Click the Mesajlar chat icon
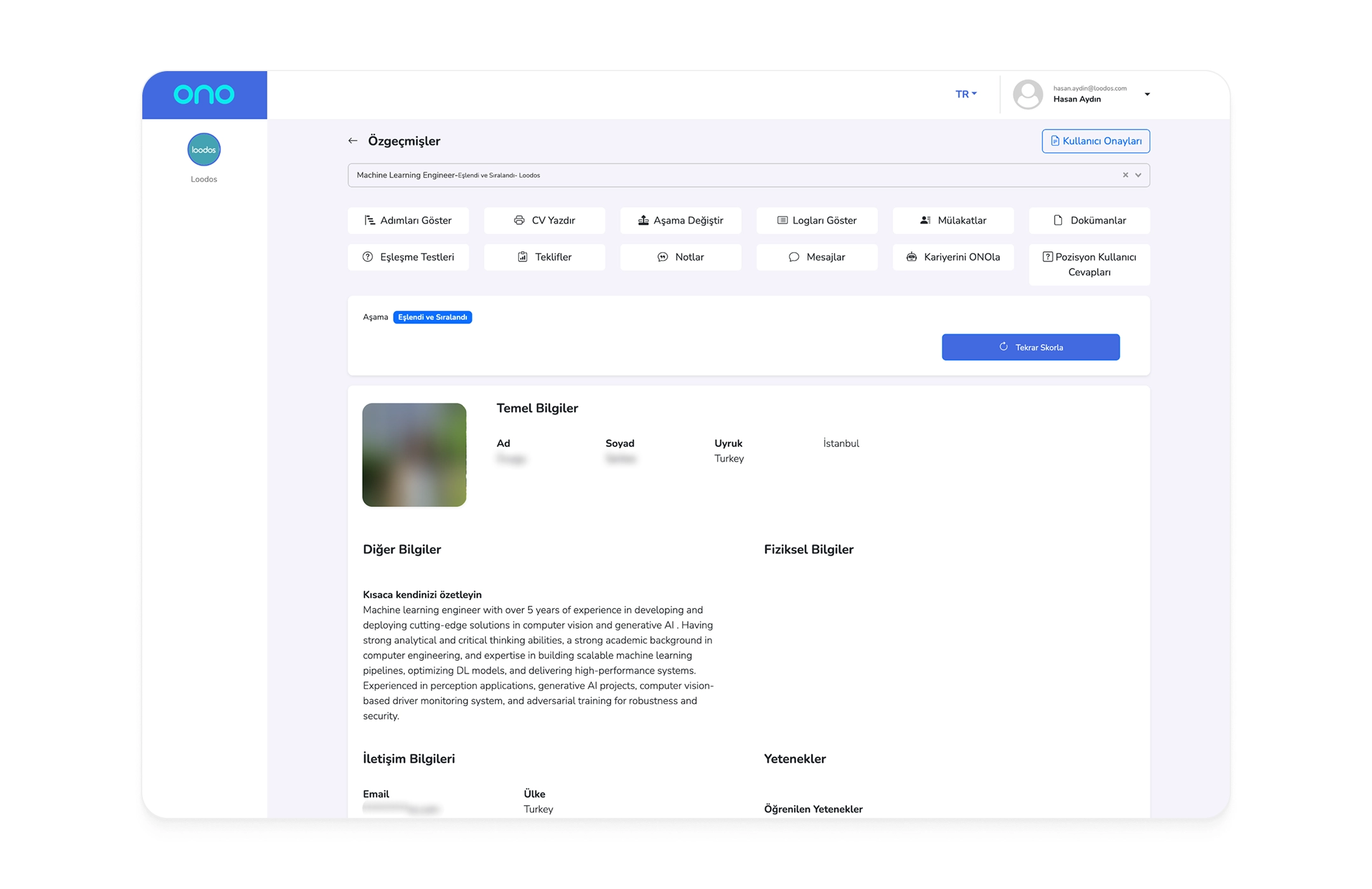 [x=793, y=257]
